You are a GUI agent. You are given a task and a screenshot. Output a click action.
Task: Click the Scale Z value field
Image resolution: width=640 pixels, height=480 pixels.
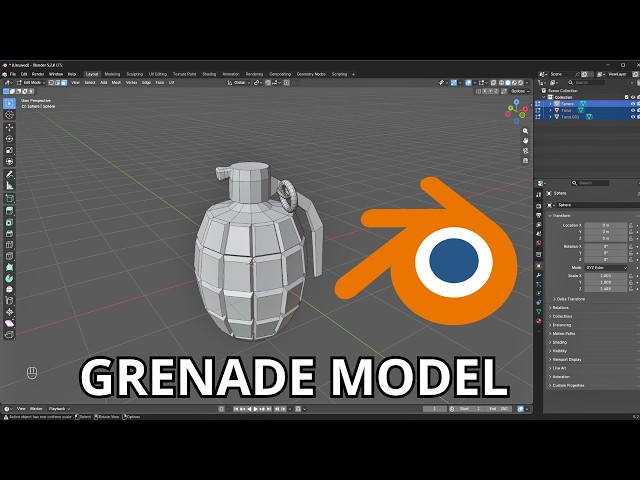coord(606,289)
